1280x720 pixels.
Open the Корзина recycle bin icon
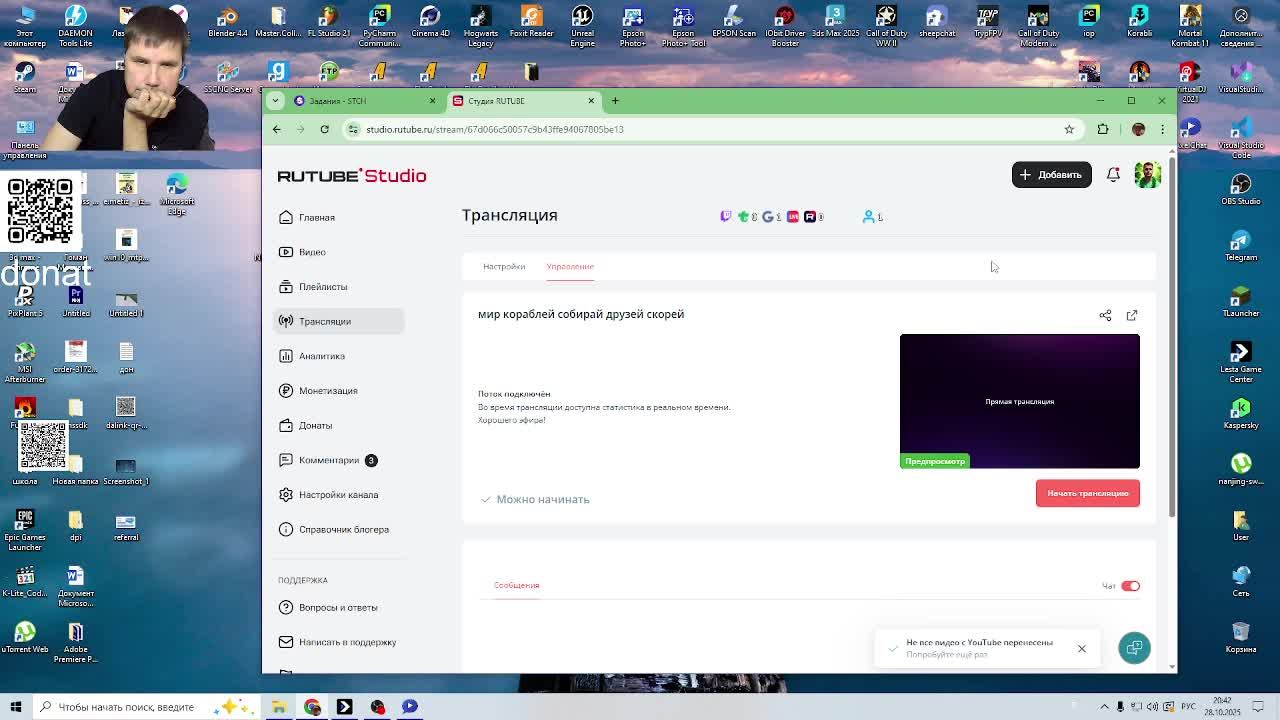pos(1241,638)
